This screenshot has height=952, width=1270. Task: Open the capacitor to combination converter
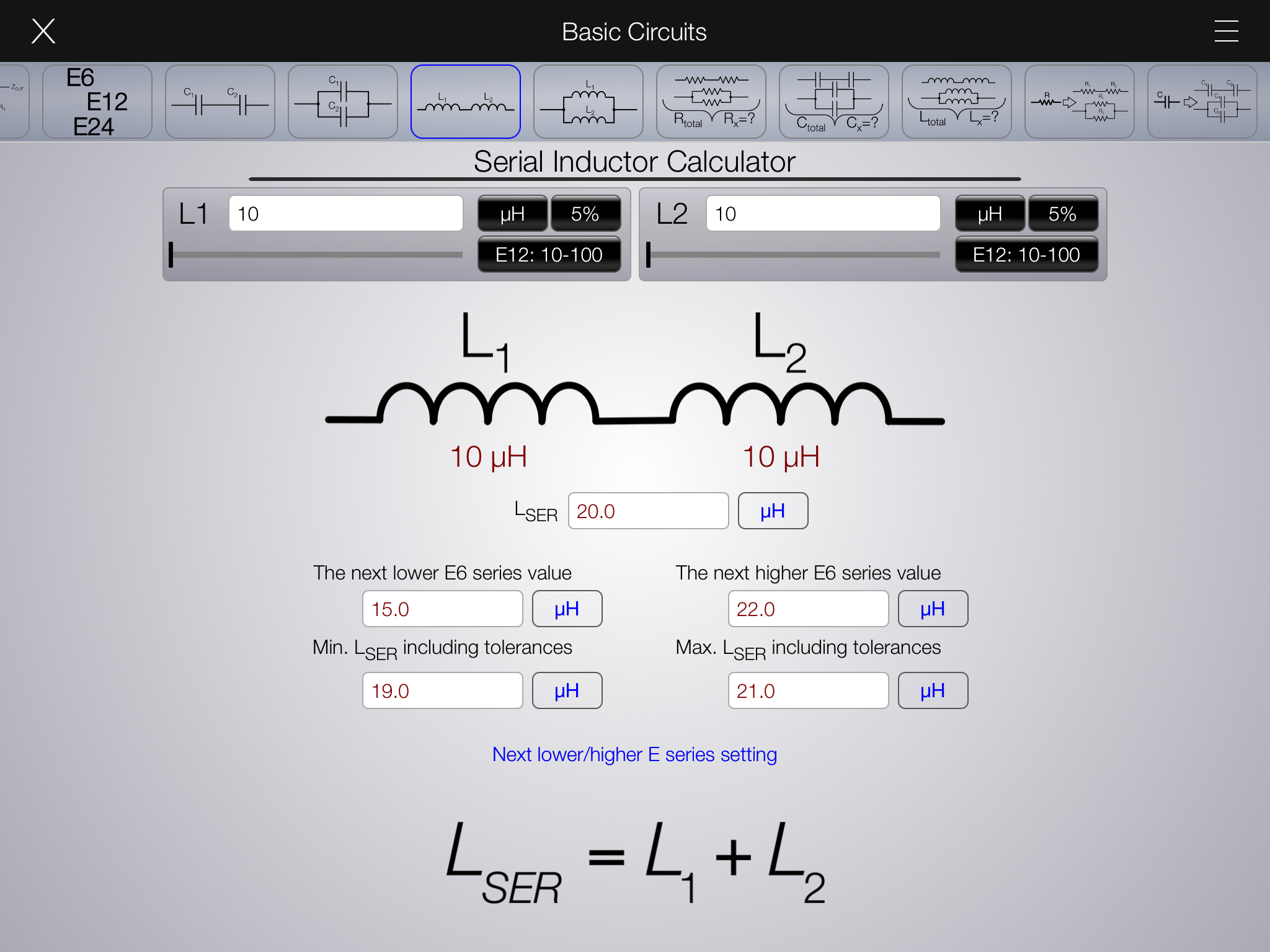(1202, 102)
